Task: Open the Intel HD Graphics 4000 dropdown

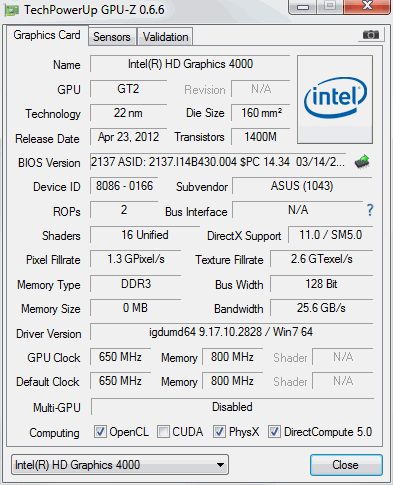Action: (120, 465)
